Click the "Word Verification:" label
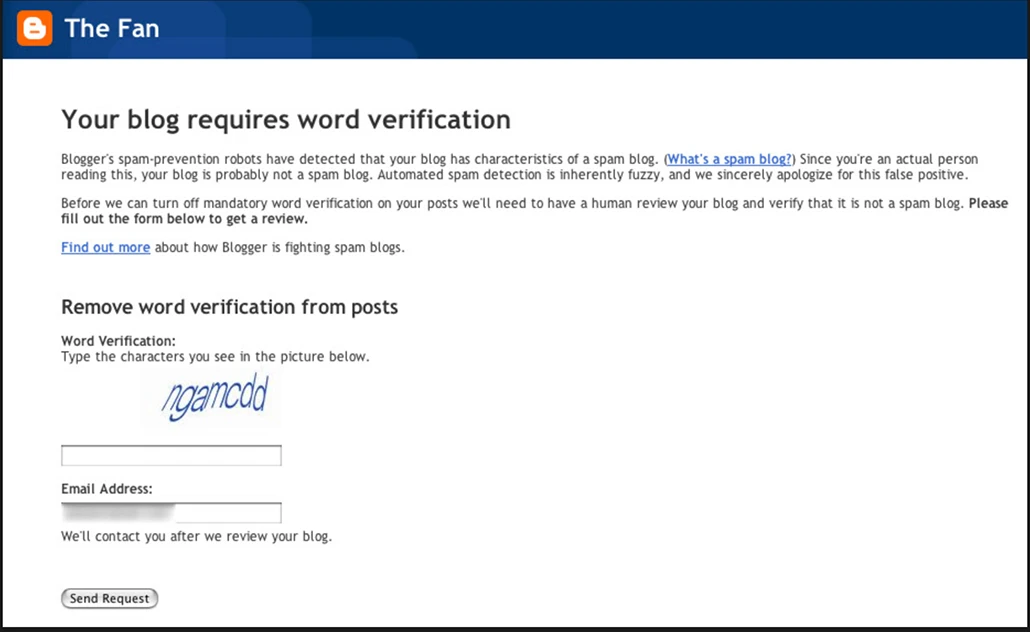 click(x=118, y=341)
